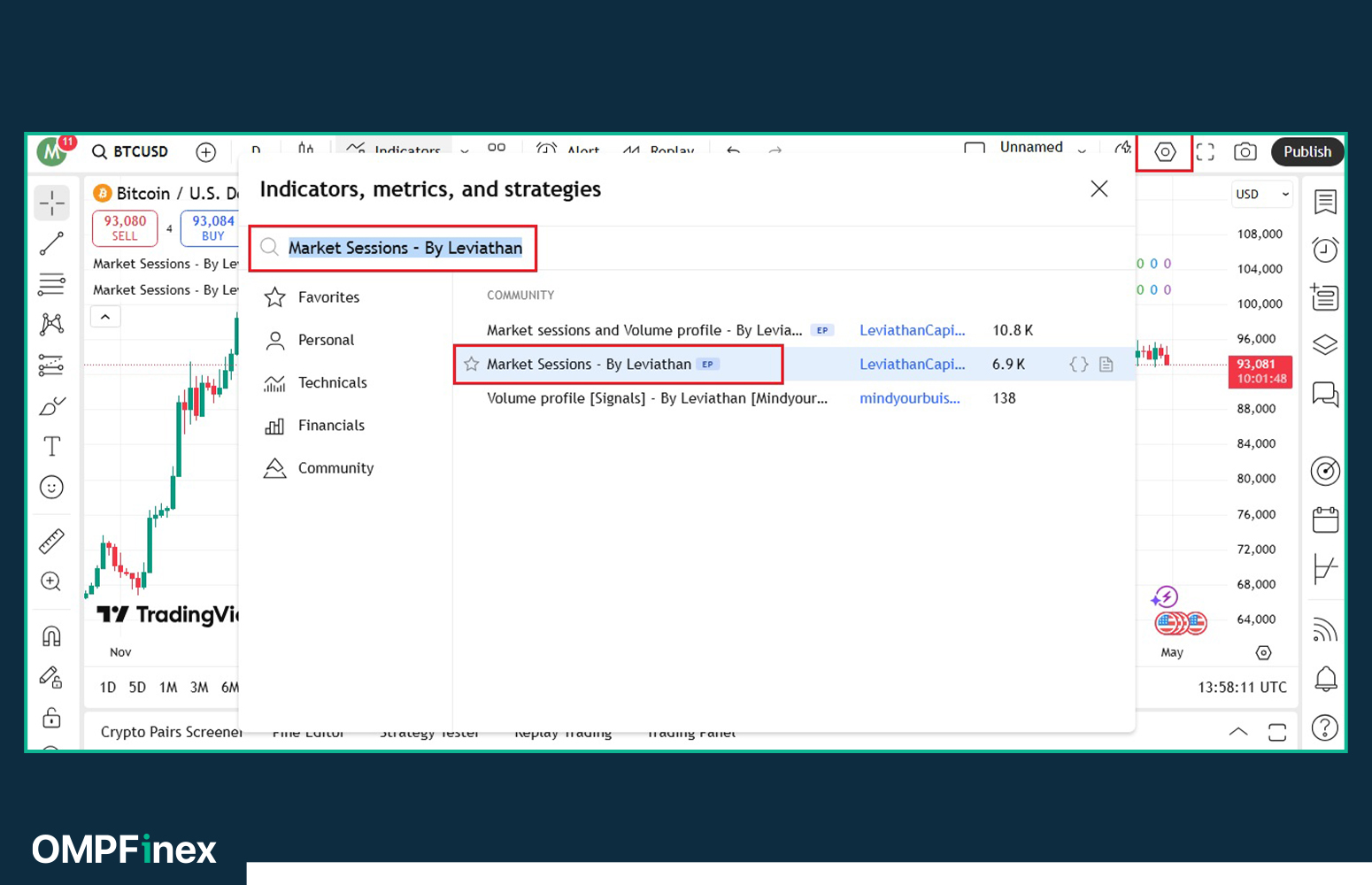Open the emoji and icons tool
This screenshot has width=1372, height=885.
[x=51, y=487]
